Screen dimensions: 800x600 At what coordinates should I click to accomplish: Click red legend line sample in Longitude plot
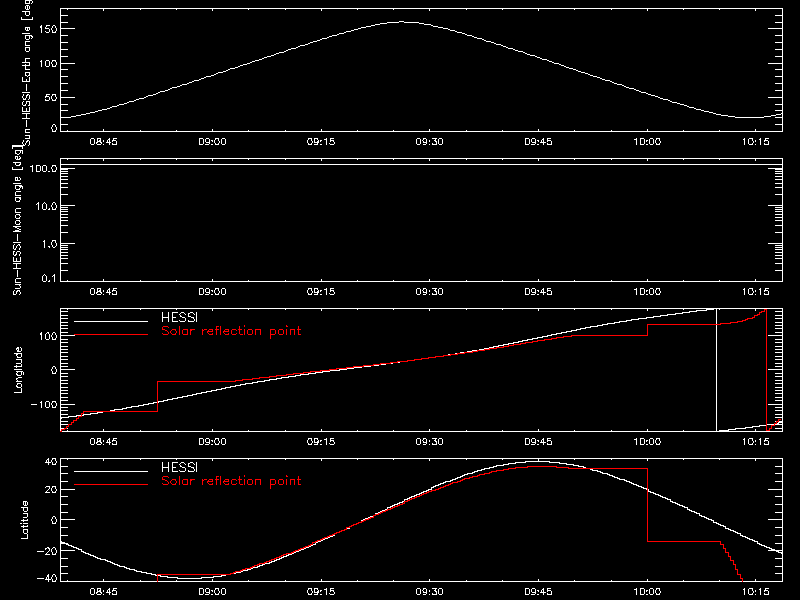(x=111, y=335)
